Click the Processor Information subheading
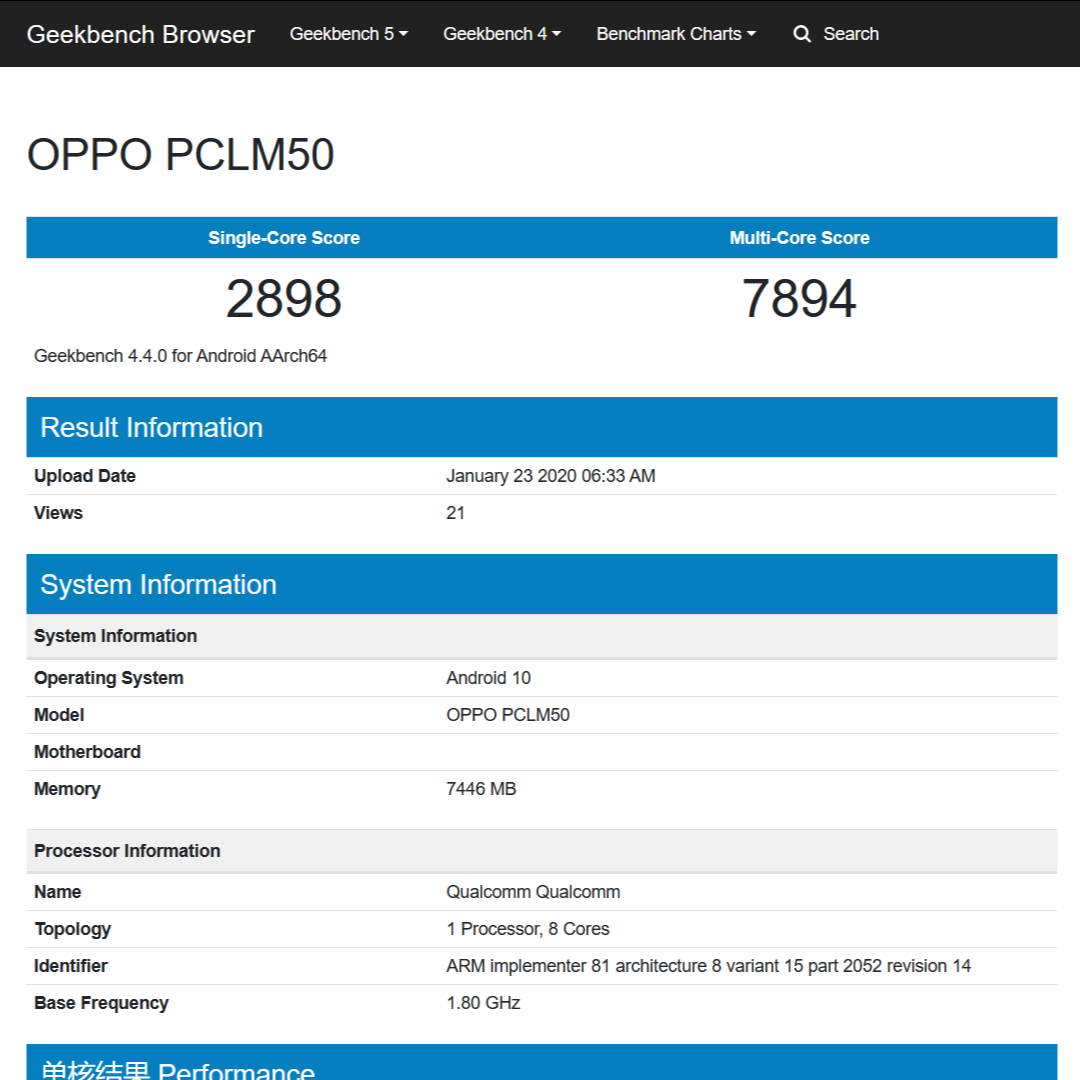The image size is (1080, 1080). coord(541,851)
